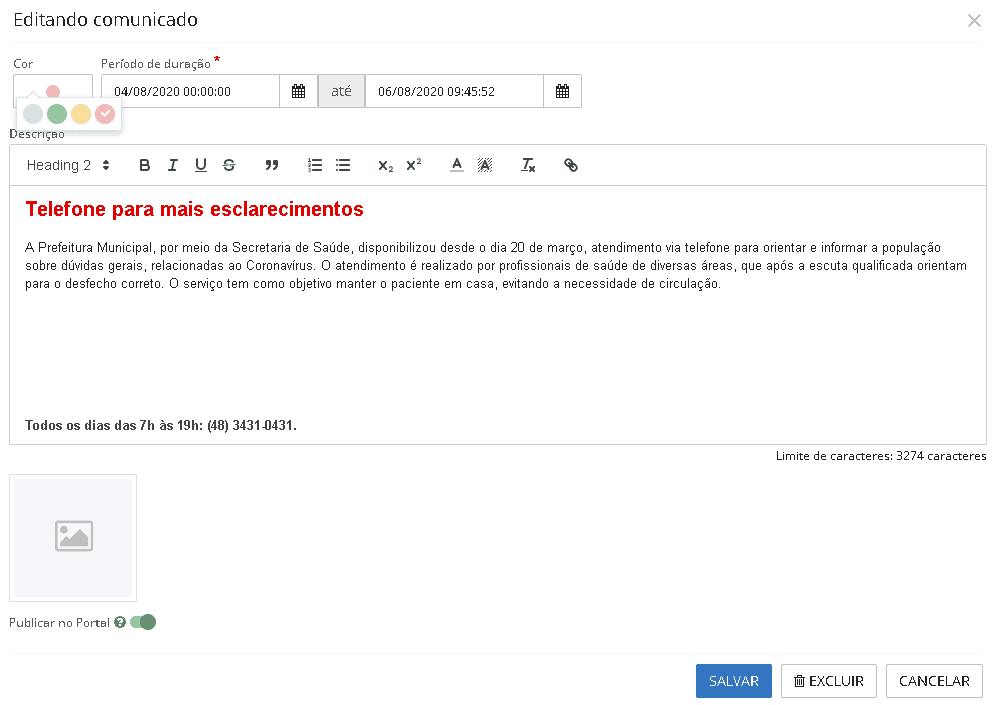Viewport: 994px width, 705px height.
Task: Open the Publicar no Portal help tooltip
Action: pyautogui.click(x=120, y=621)
